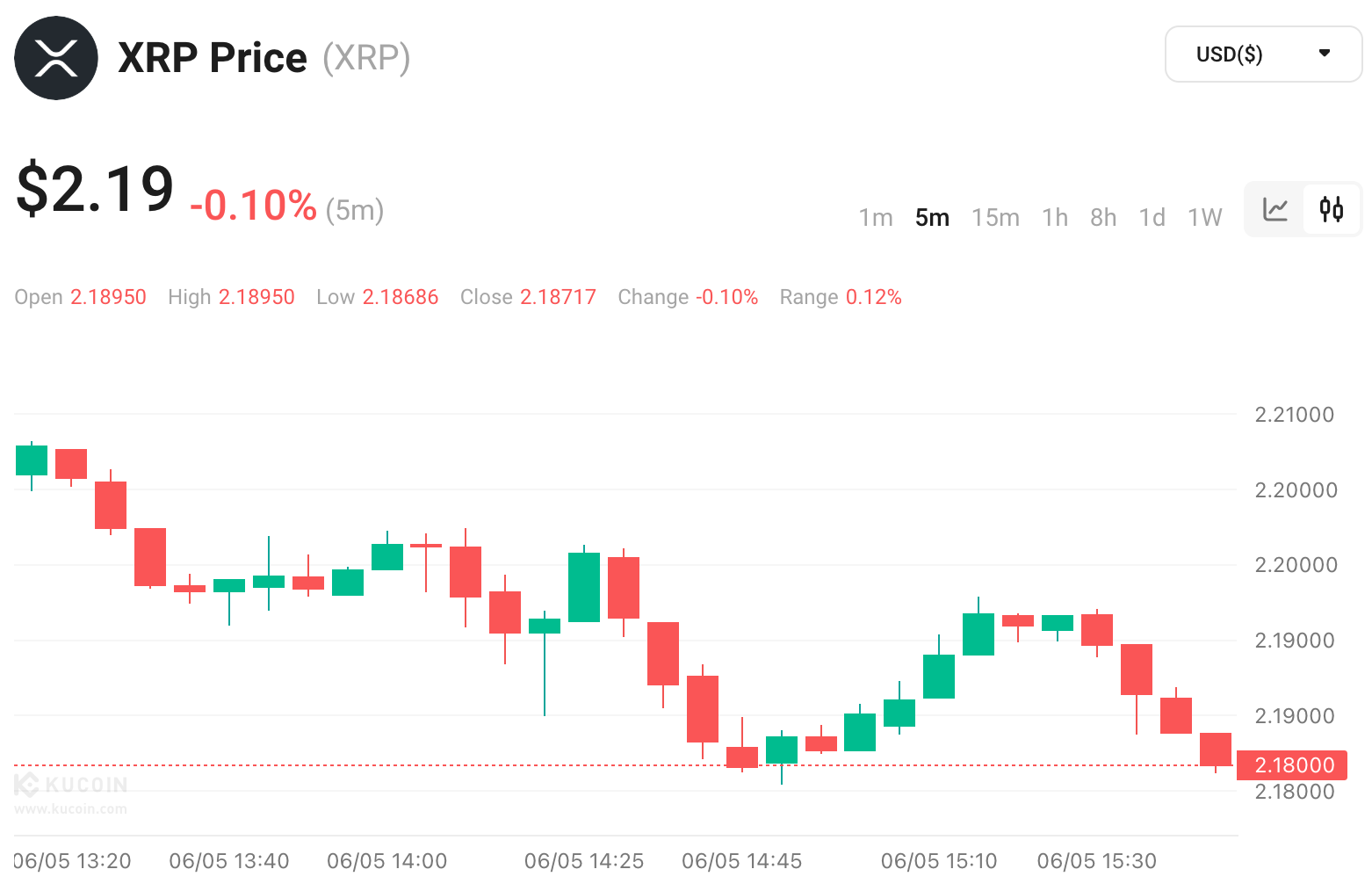This screenshot has width=1372, height=891.
Task: Switch to line chart view
Action: 1275,209
